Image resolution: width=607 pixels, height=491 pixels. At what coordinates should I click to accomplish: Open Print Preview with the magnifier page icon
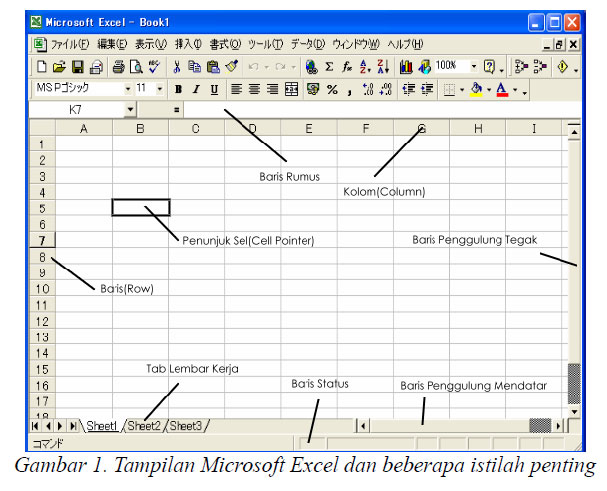[136, 67]
